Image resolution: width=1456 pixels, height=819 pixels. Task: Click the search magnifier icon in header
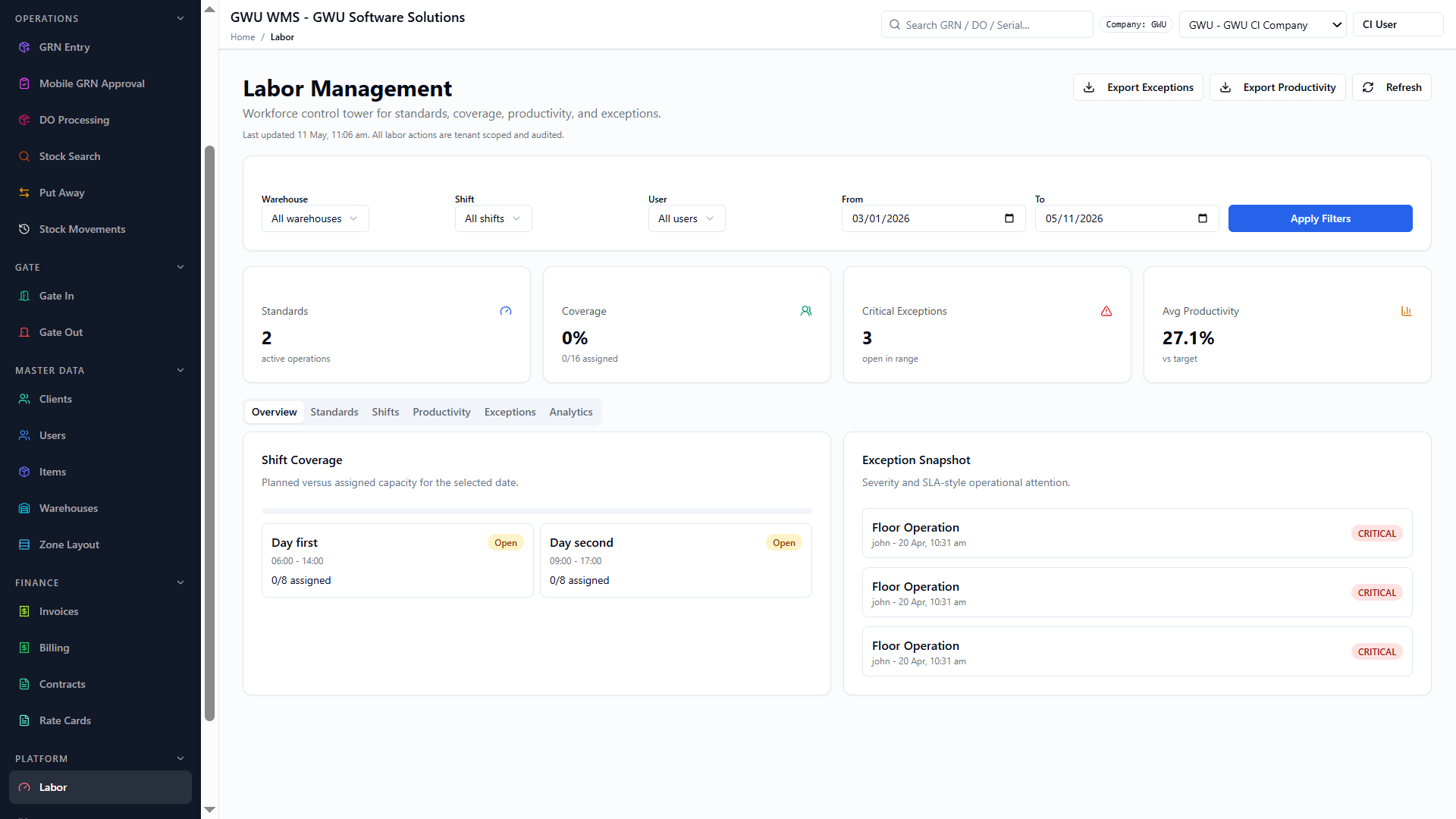click(895, 24)
